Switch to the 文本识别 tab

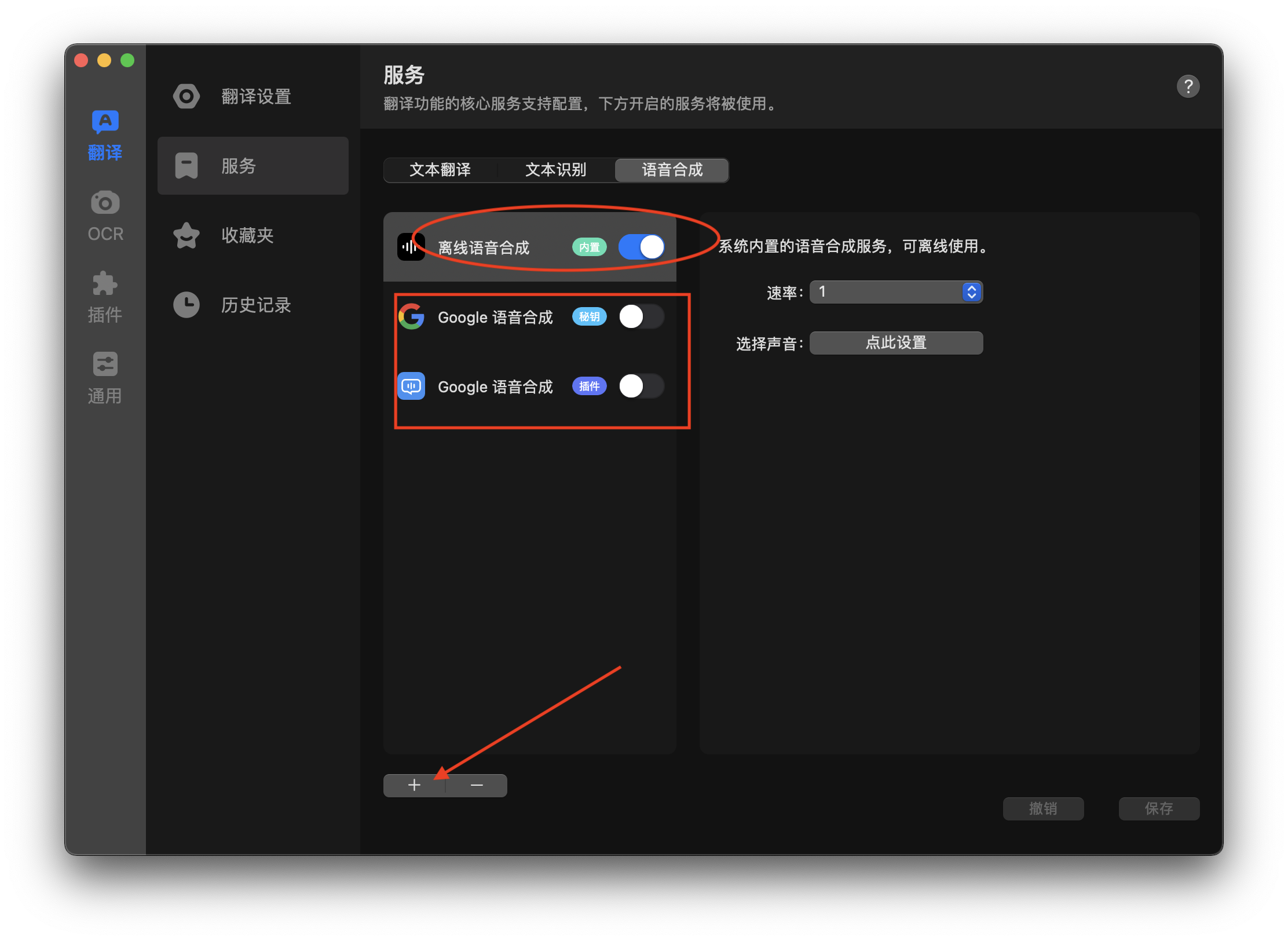[x=556, y=170]
